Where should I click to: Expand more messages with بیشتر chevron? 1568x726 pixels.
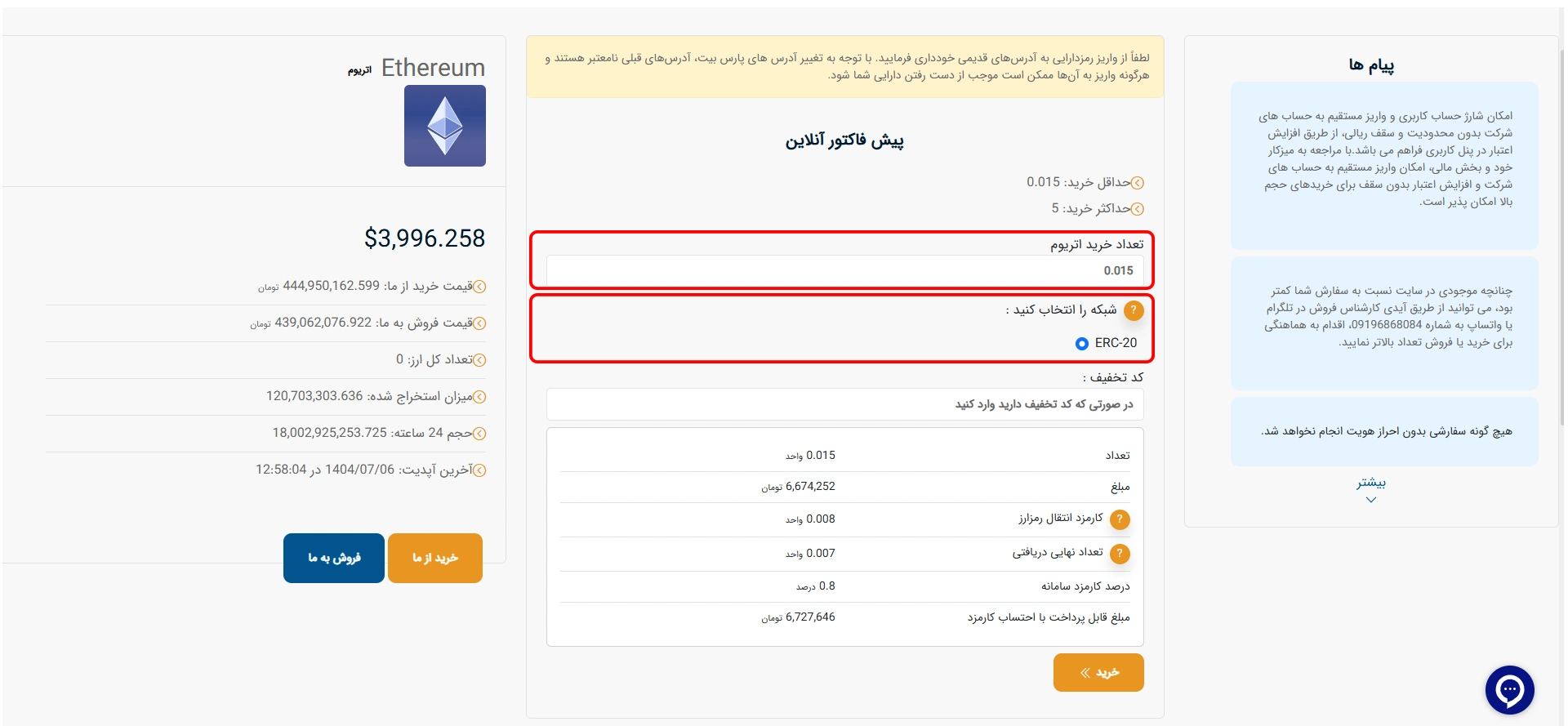tap(1371, 500)
